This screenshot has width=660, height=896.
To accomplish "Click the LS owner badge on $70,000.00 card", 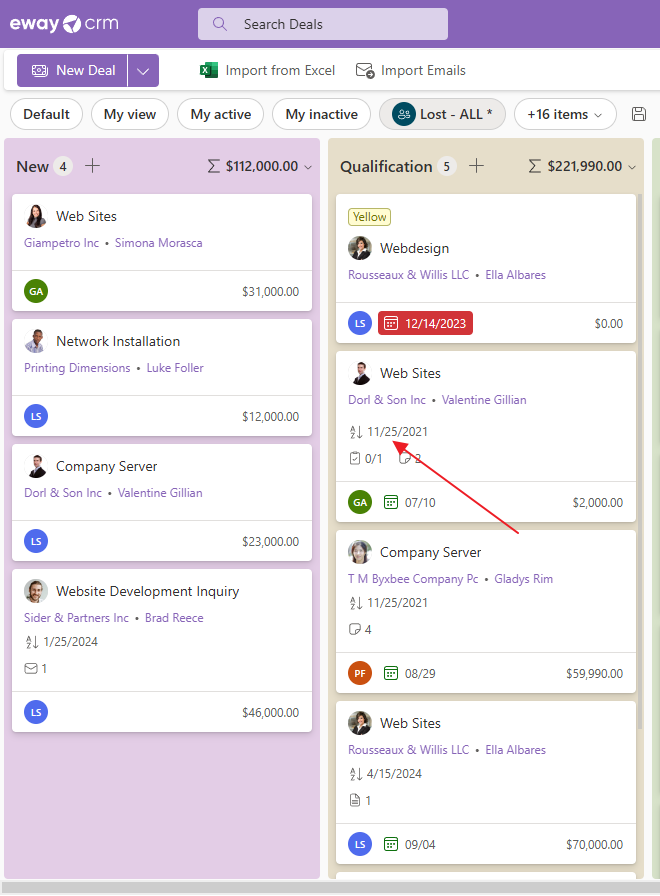I will tap(360, 844).
